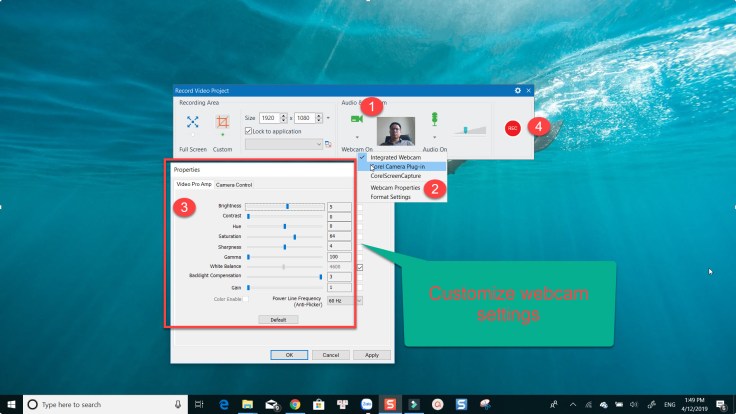
Task: Open Webcam Properties from the menu
Action: (395, 188)
